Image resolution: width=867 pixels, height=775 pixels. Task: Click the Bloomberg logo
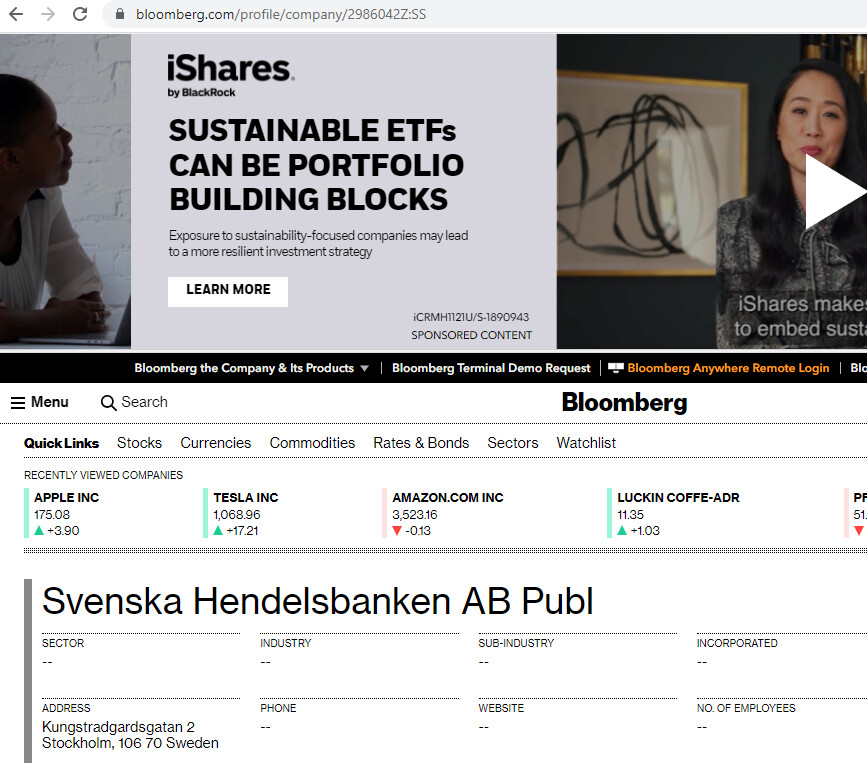[624, 402]
